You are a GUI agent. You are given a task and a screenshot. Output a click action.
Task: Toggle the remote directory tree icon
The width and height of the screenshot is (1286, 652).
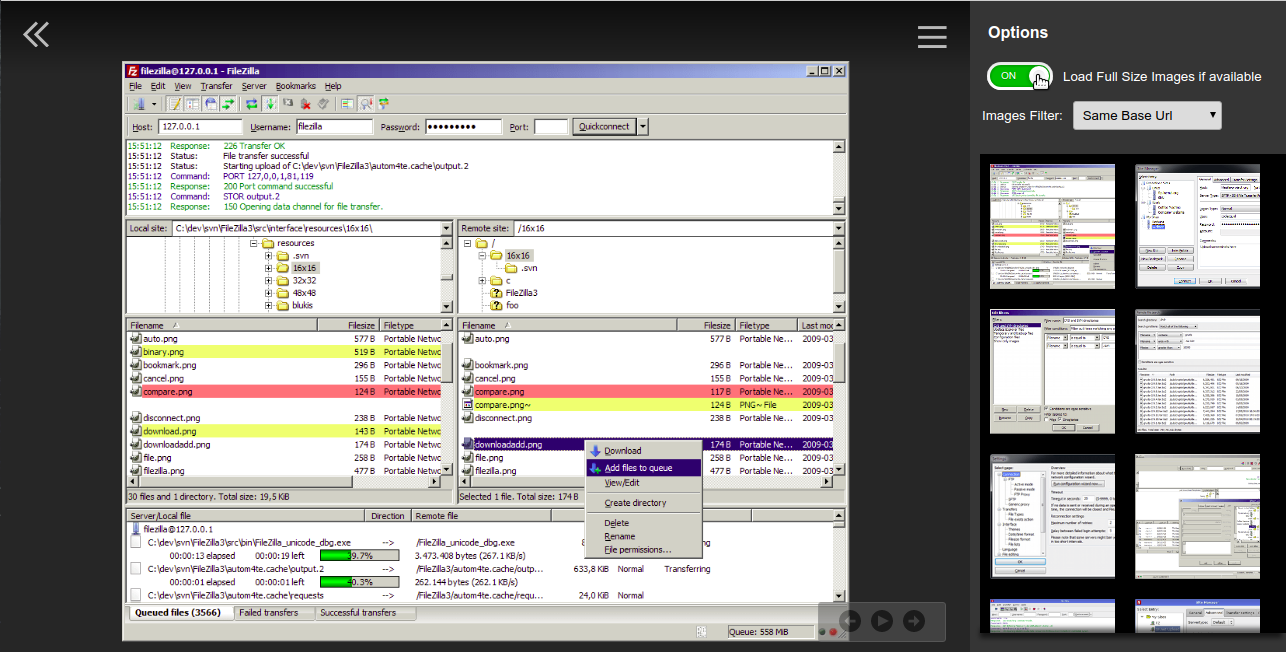[211, 103]
